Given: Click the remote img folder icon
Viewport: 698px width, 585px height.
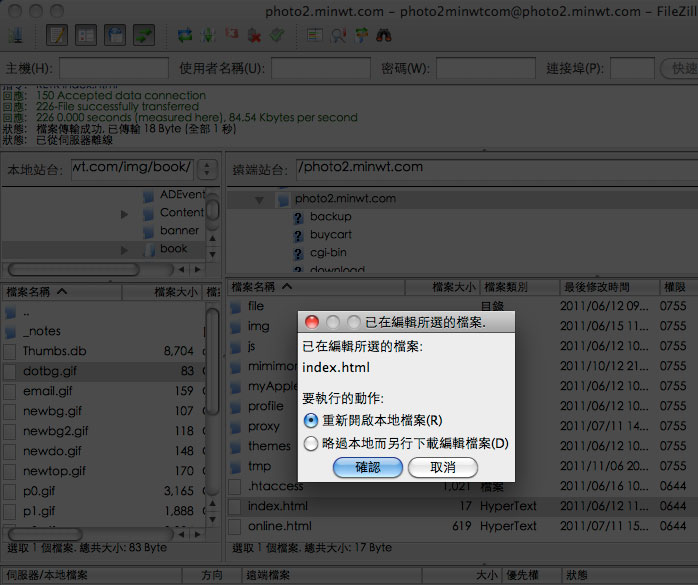Looking at the screenshot, I should (x=235, y=327).
